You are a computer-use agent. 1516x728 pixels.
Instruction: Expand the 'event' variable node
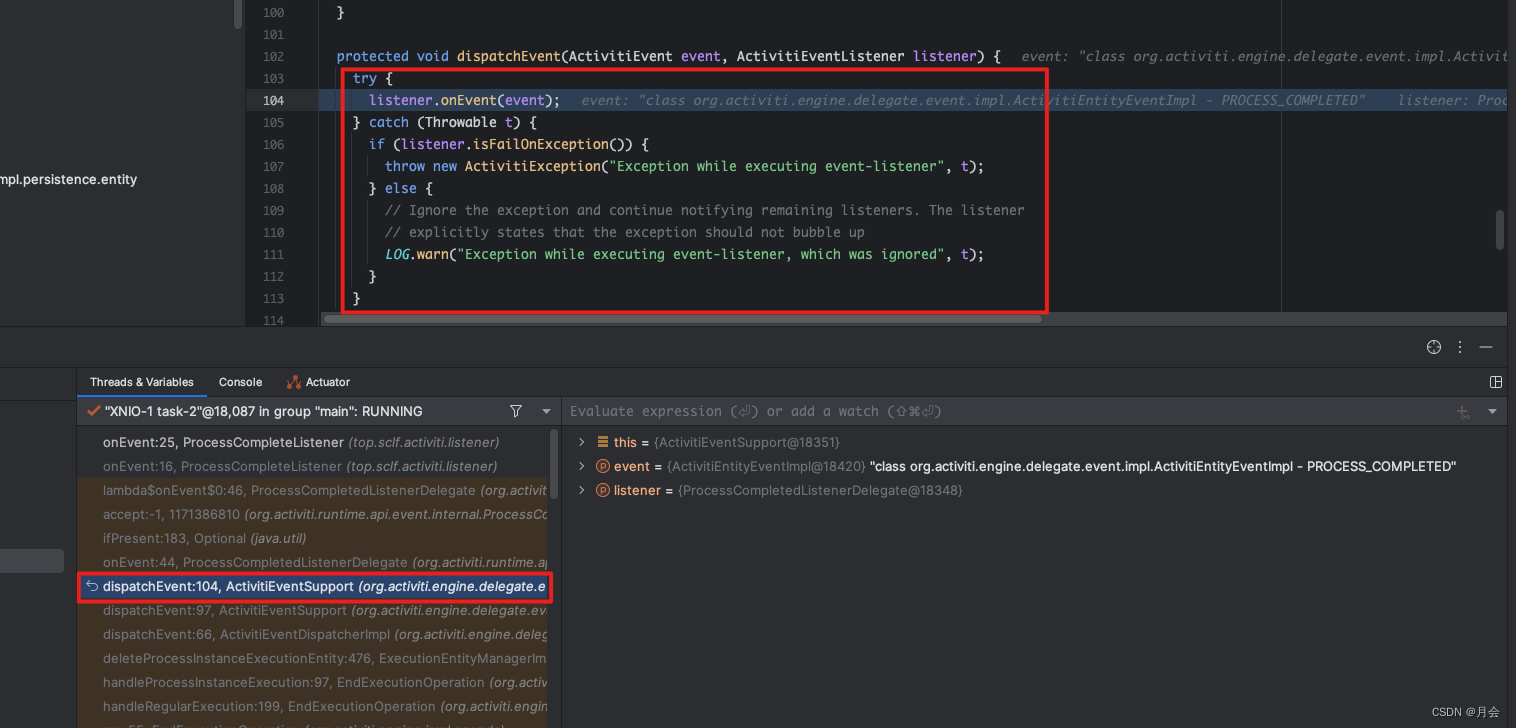(x=582, y=466)
